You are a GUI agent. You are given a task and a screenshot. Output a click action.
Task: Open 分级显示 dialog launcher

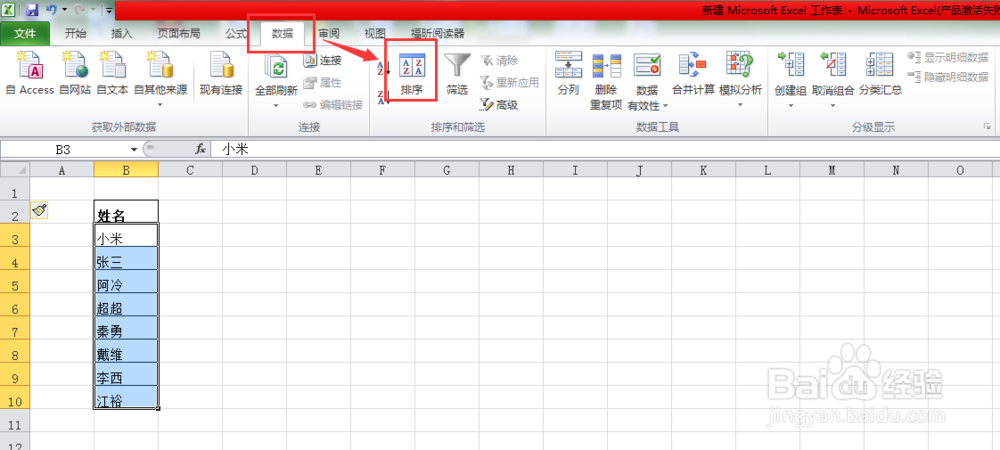point(987,127)
